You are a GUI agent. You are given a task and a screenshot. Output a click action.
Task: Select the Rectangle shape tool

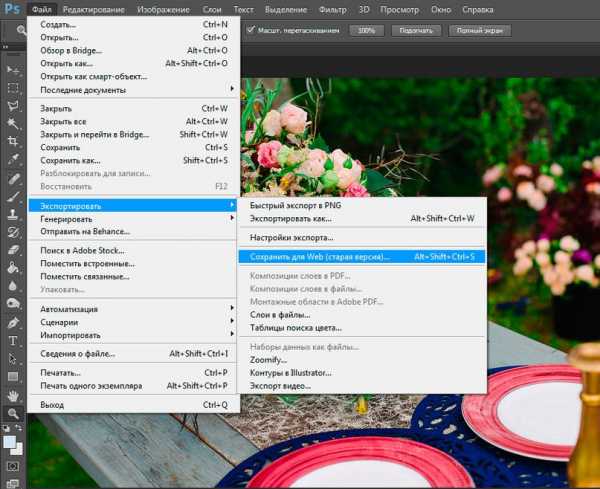click(13, 377)
